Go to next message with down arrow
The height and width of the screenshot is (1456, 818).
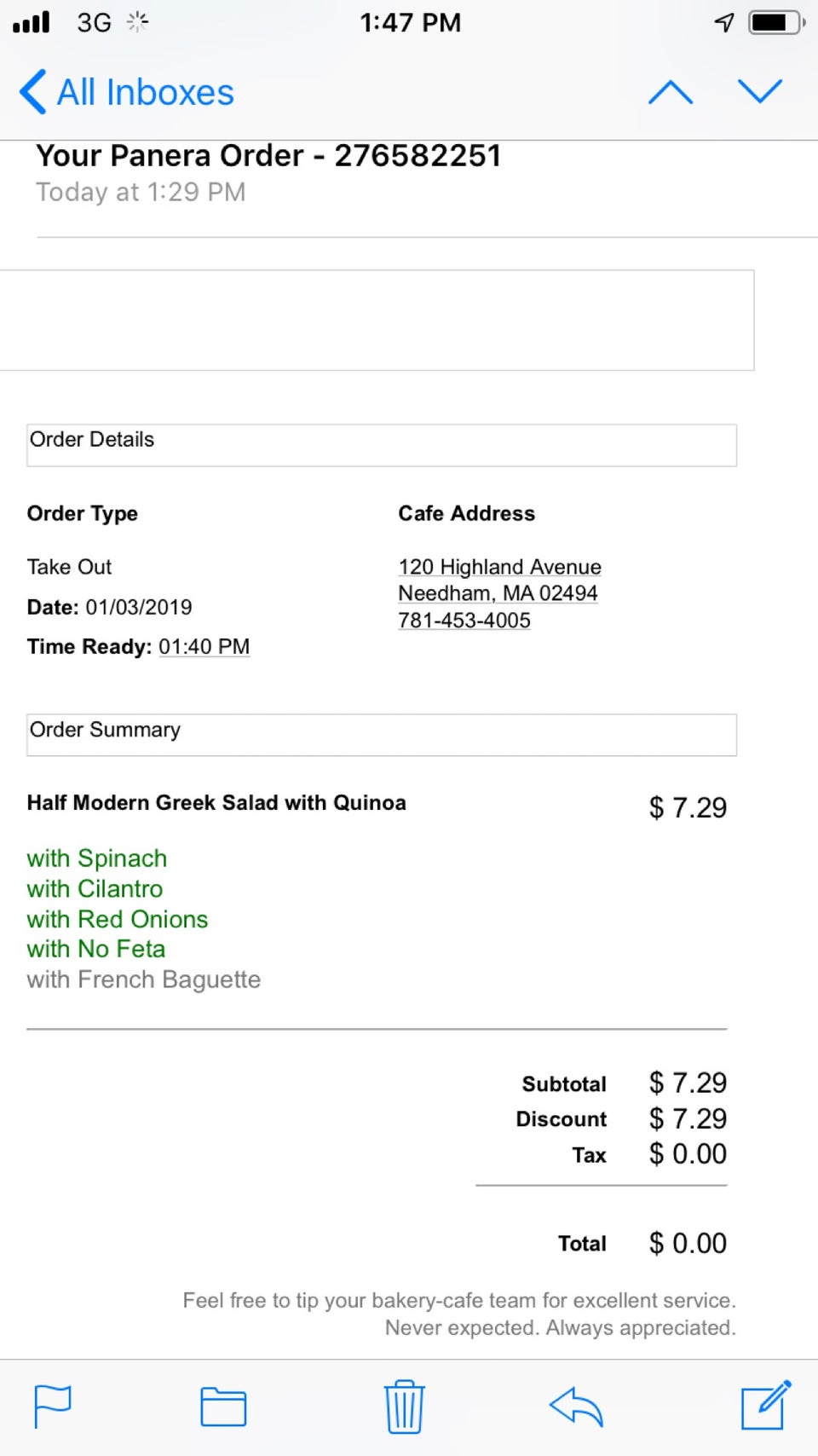click(x=759, y=90)
